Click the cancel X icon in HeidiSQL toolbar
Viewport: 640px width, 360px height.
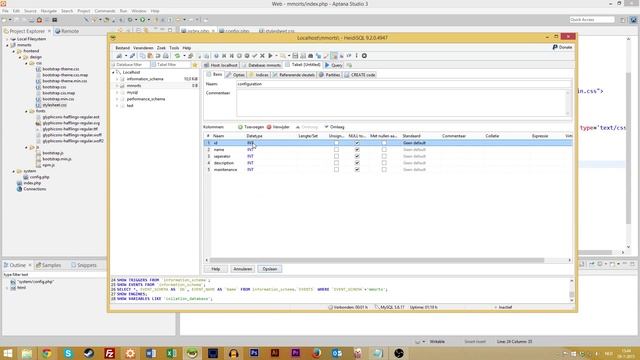262,56
